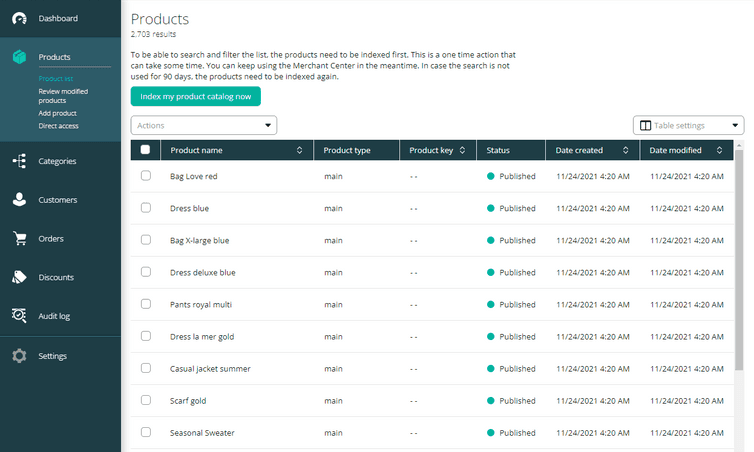Open Categories via its tree icon
754x452 pixels.
pyautogui.click(x=19, y=161)
